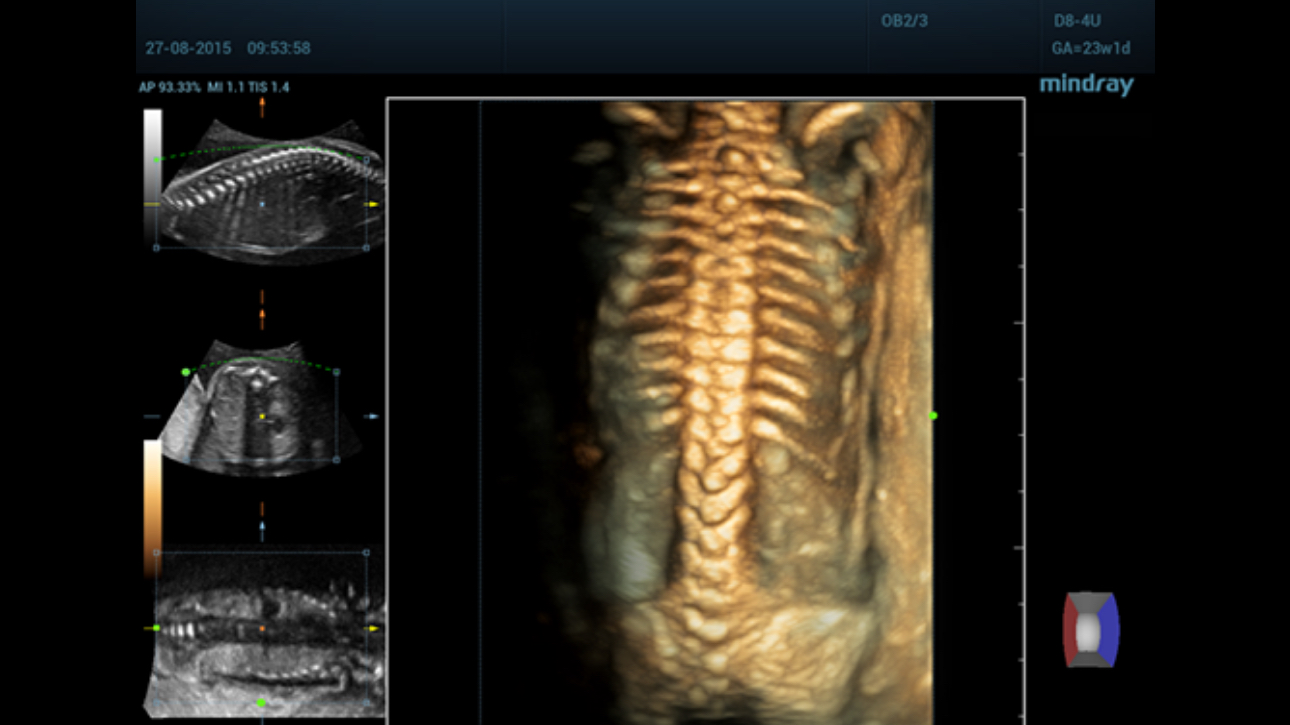Click center point of top sagittal plane
This screenshot has width=1290, height=725.
pos(262,204)
